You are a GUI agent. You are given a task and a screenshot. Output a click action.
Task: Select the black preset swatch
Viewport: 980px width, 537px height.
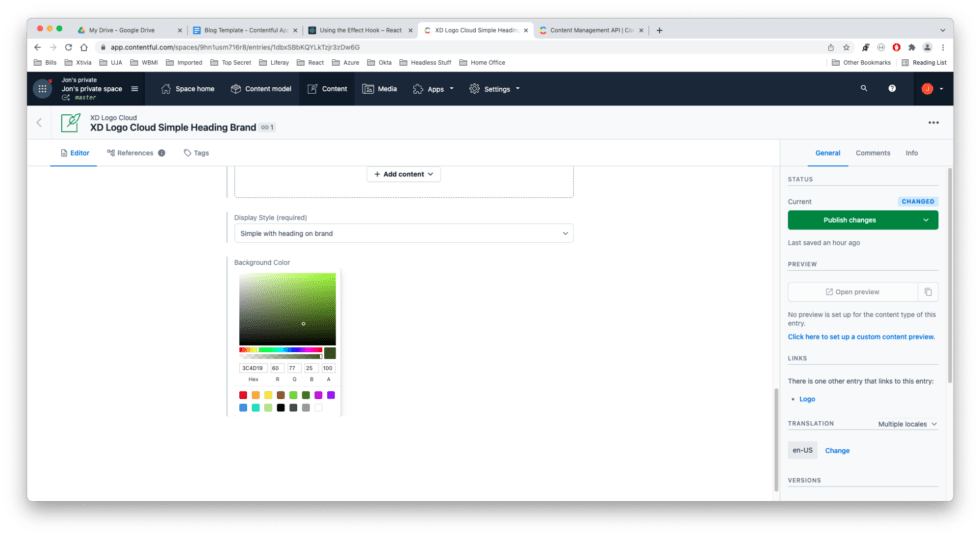[281, 408]
